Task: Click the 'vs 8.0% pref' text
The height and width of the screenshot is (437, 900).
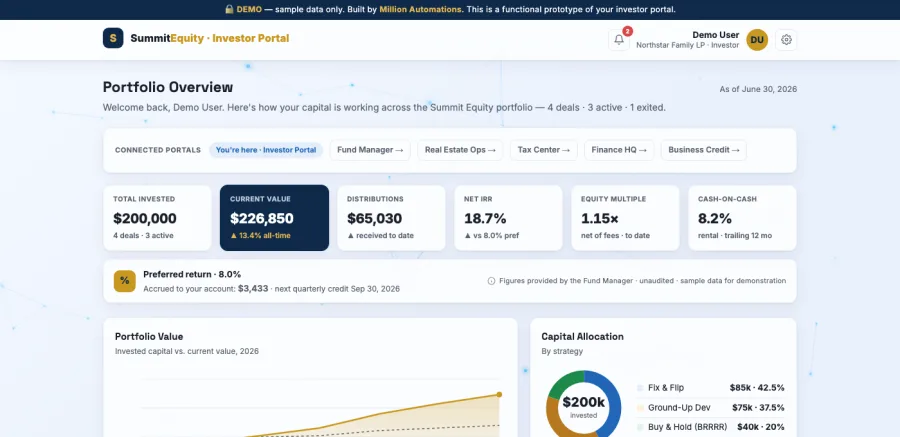Action: click(496, 235)
